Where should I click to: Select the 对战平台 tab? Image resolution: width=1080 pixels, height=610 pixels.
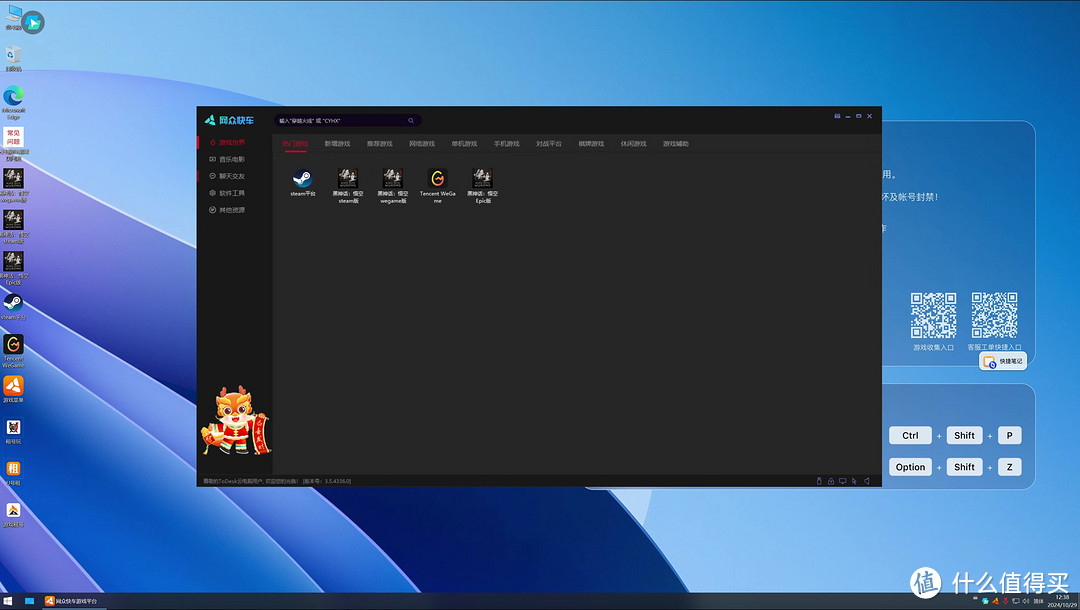(x=549, y=144)
